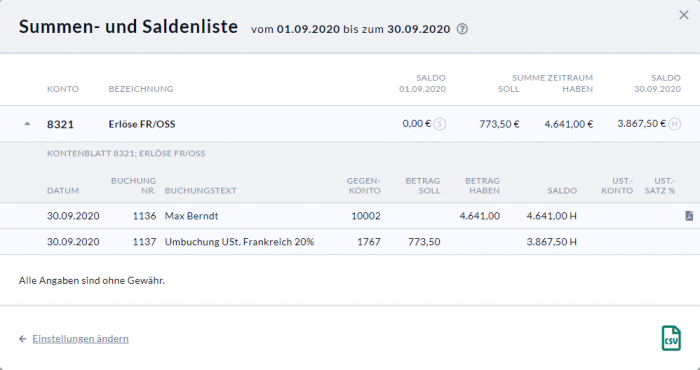
Task: Open document icon for Max Berndt booking
Action: [689, 216]
